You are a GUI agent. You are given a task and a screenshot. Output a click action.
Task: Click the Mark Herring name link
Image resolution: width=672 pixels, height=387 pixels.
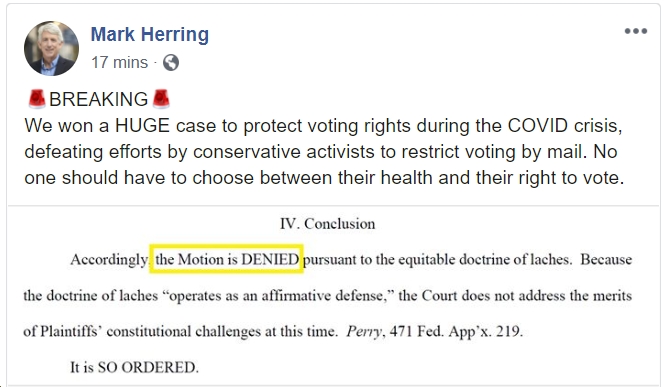pos(150,34)
